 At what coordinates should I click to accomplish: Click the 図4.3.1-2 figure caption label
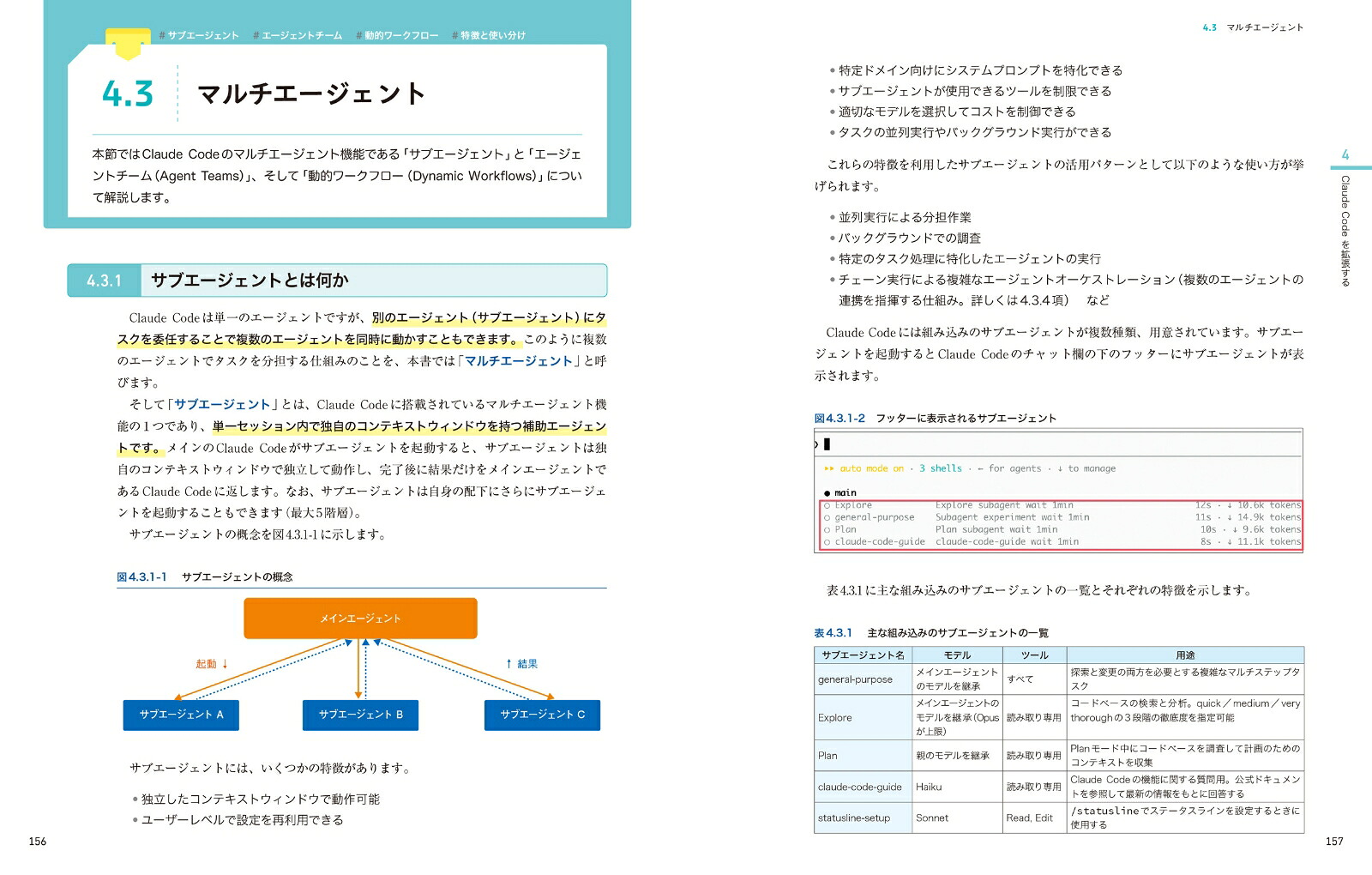coord(839,418)
